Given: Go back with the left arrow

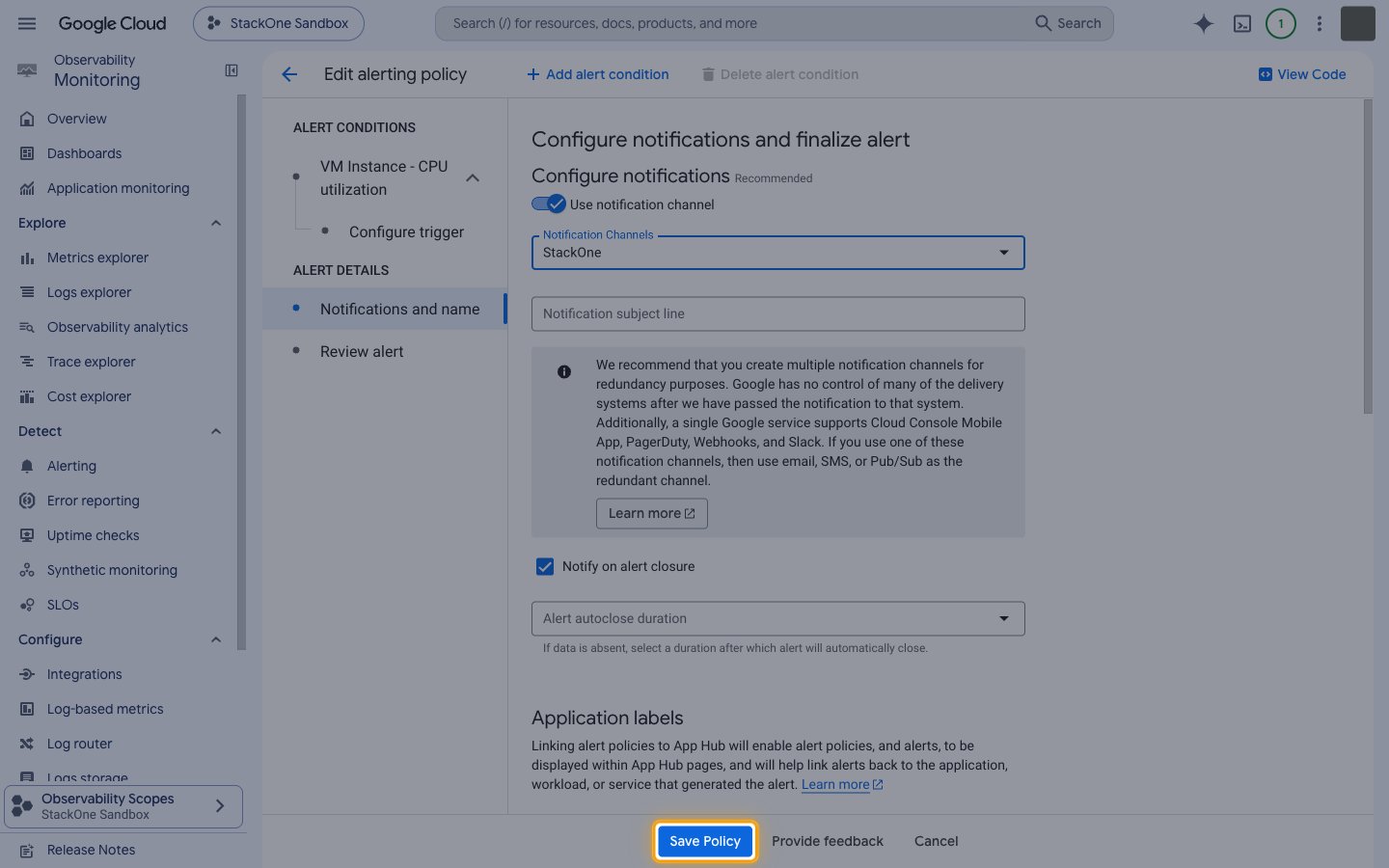Looking at the screenshot, I should point(289,74).
